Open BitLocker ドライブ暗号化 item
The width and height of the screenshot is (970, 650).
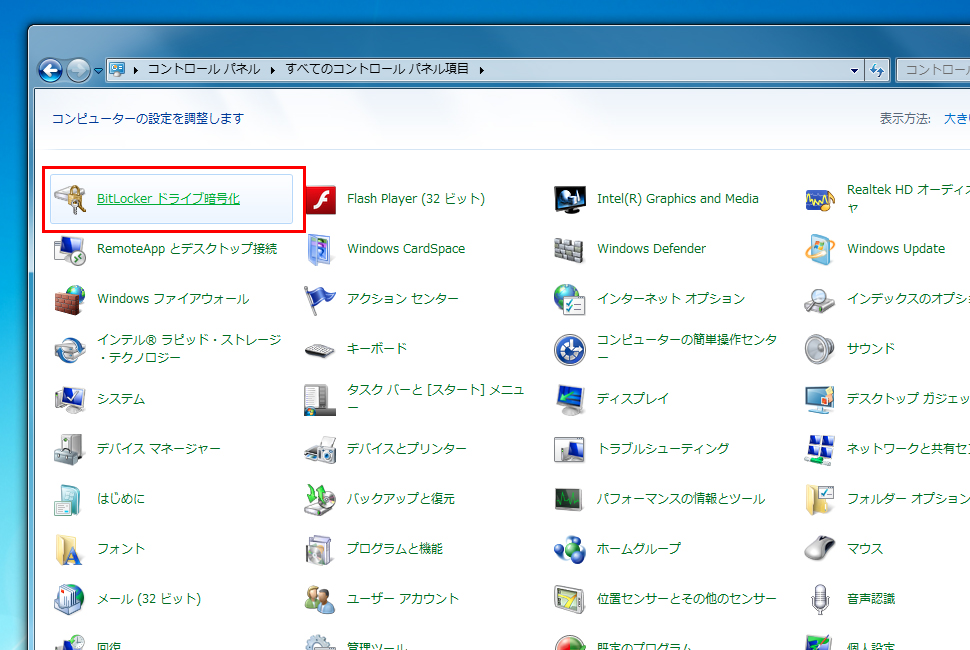(171, 199)
